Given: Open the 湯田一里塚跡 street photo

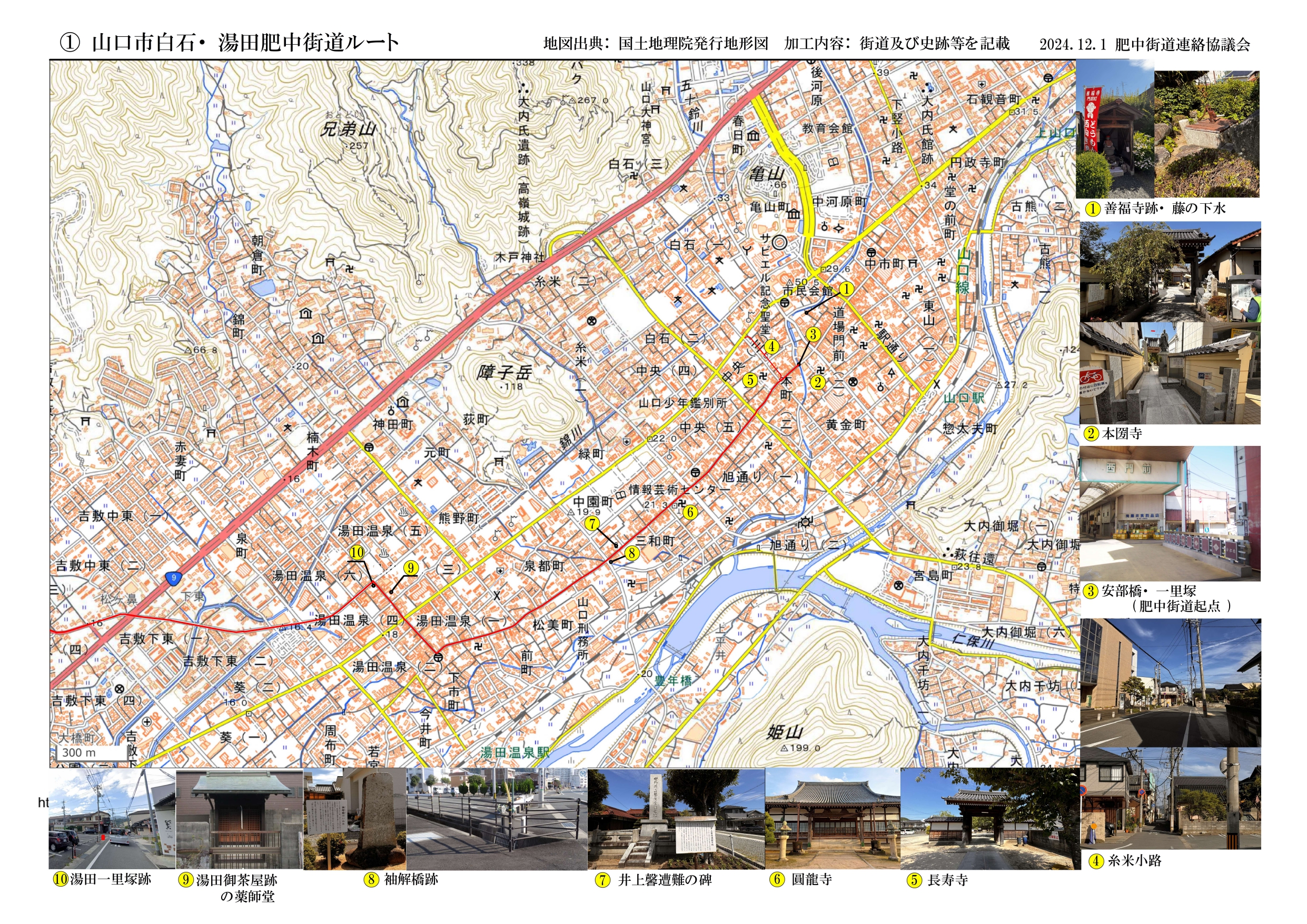Looking at the screenshot, I should pos(112,820).
